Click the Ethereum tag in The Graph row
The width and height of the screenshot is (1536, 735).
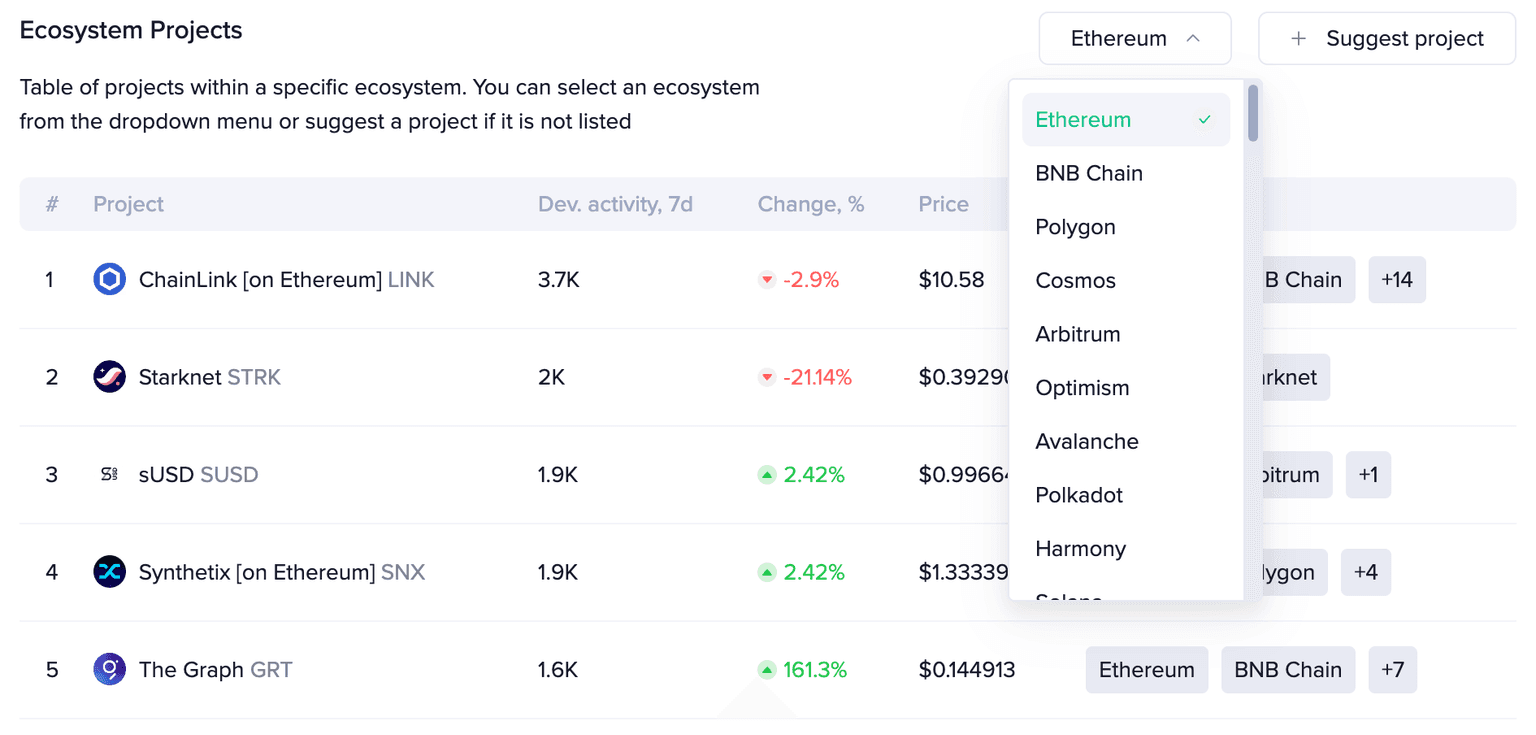pyautogui.click(x=1146, y=670)
